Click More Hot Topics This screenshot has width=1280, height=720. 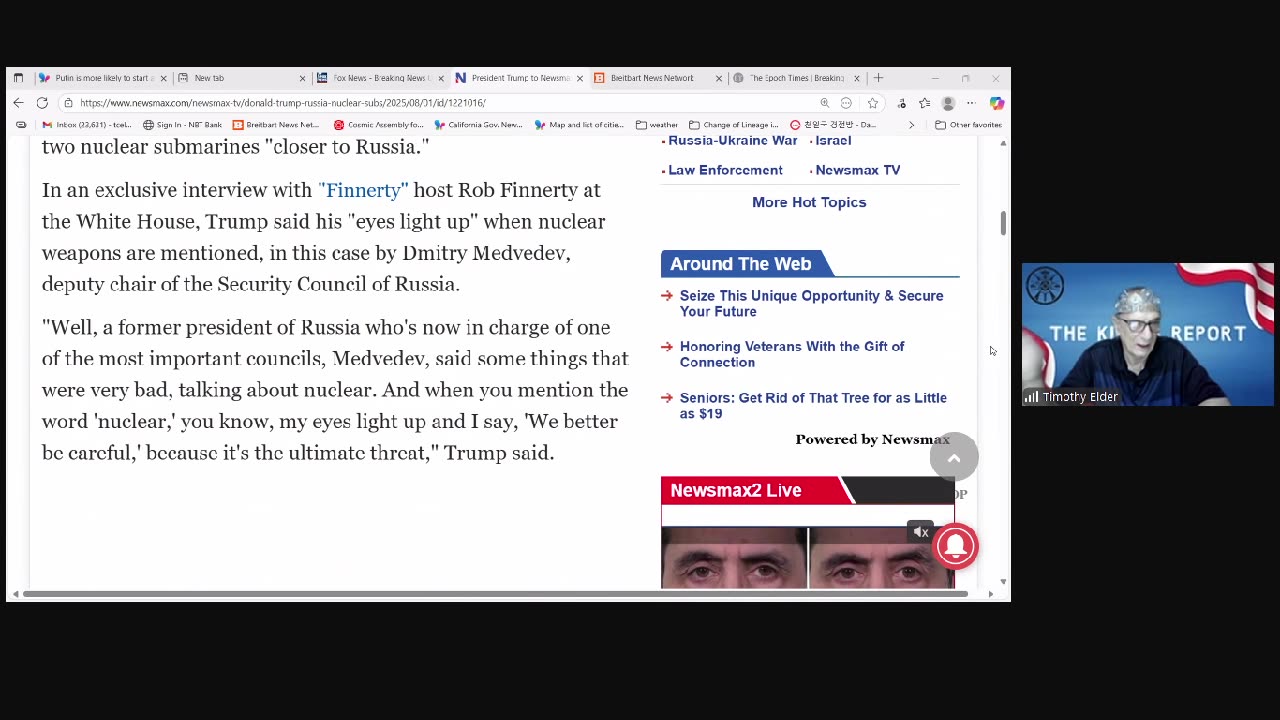click(809, 202)
